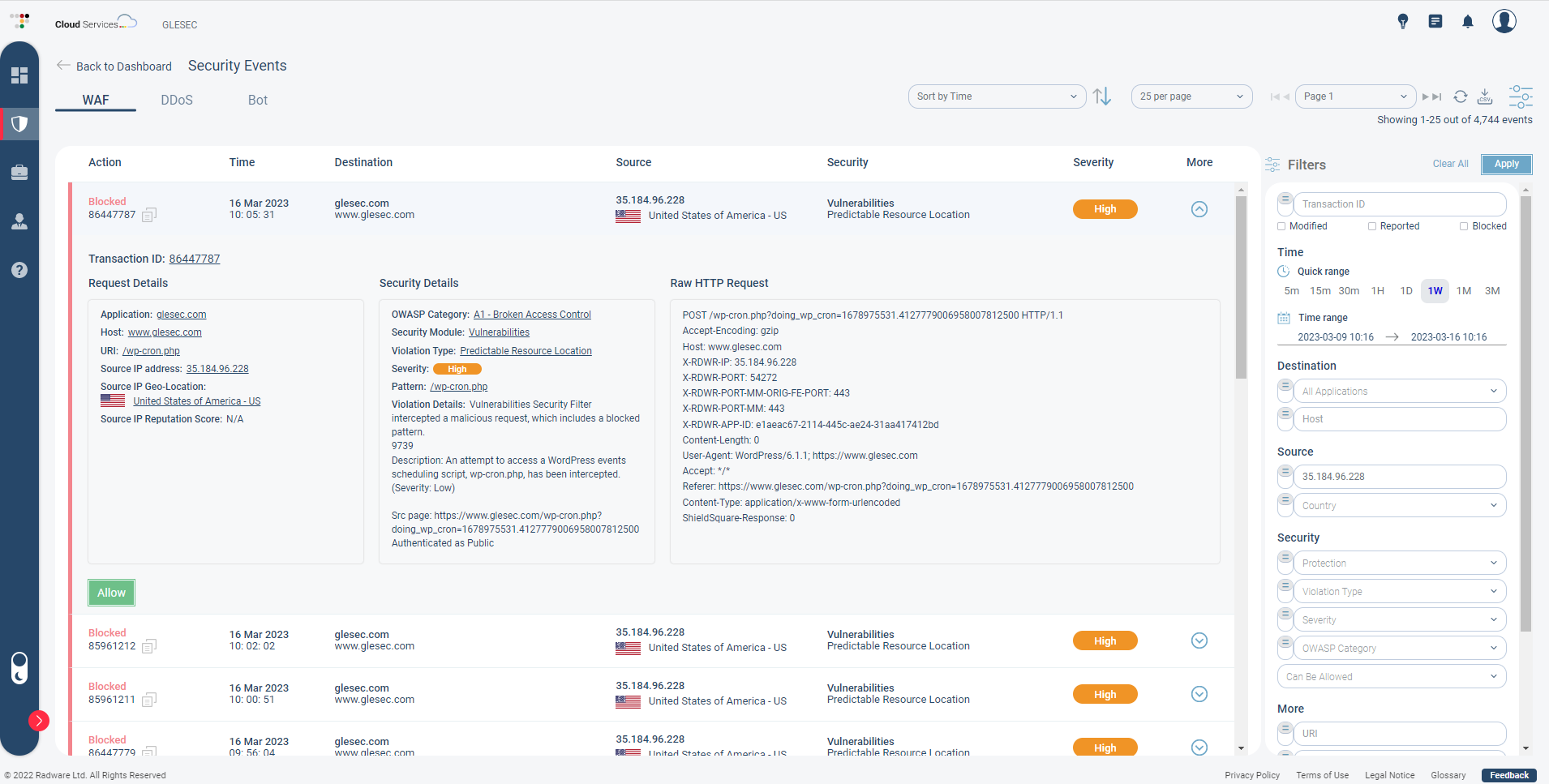Image resolution: width=1549 pixels, height=784 pixels.
Task: Expand the sidebar with red arrow button
Action: [38, 720]
